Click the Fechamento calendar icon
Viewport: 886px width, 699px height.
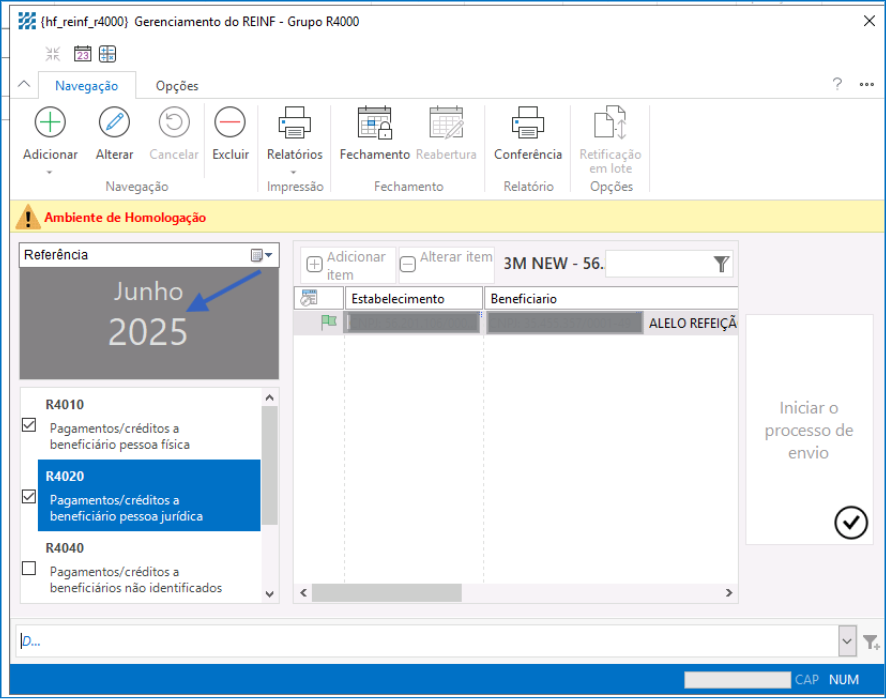click(x=374, y=123)
